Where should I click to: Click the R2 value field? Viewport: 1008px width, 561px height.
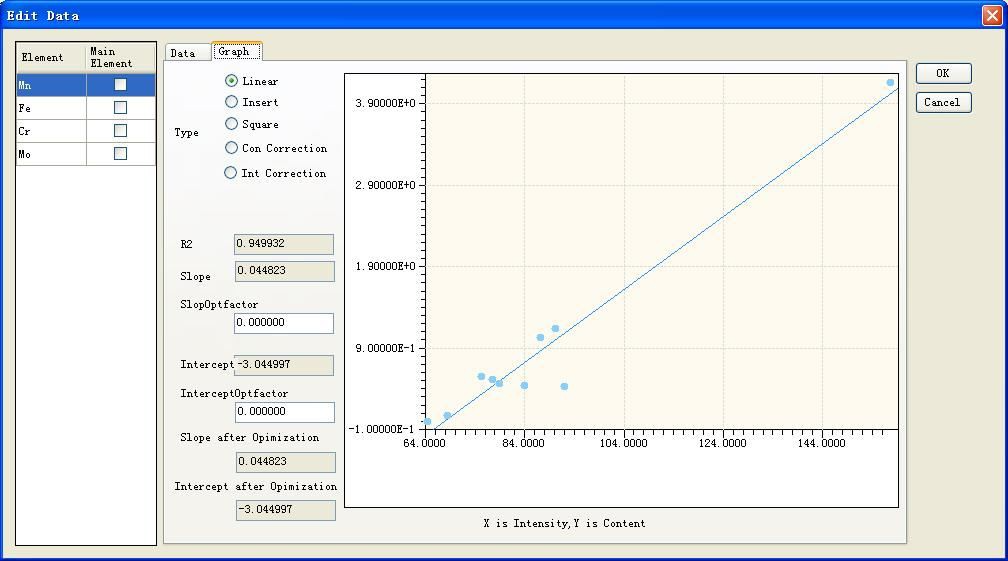pyautogui.click(x=284, y=244)
